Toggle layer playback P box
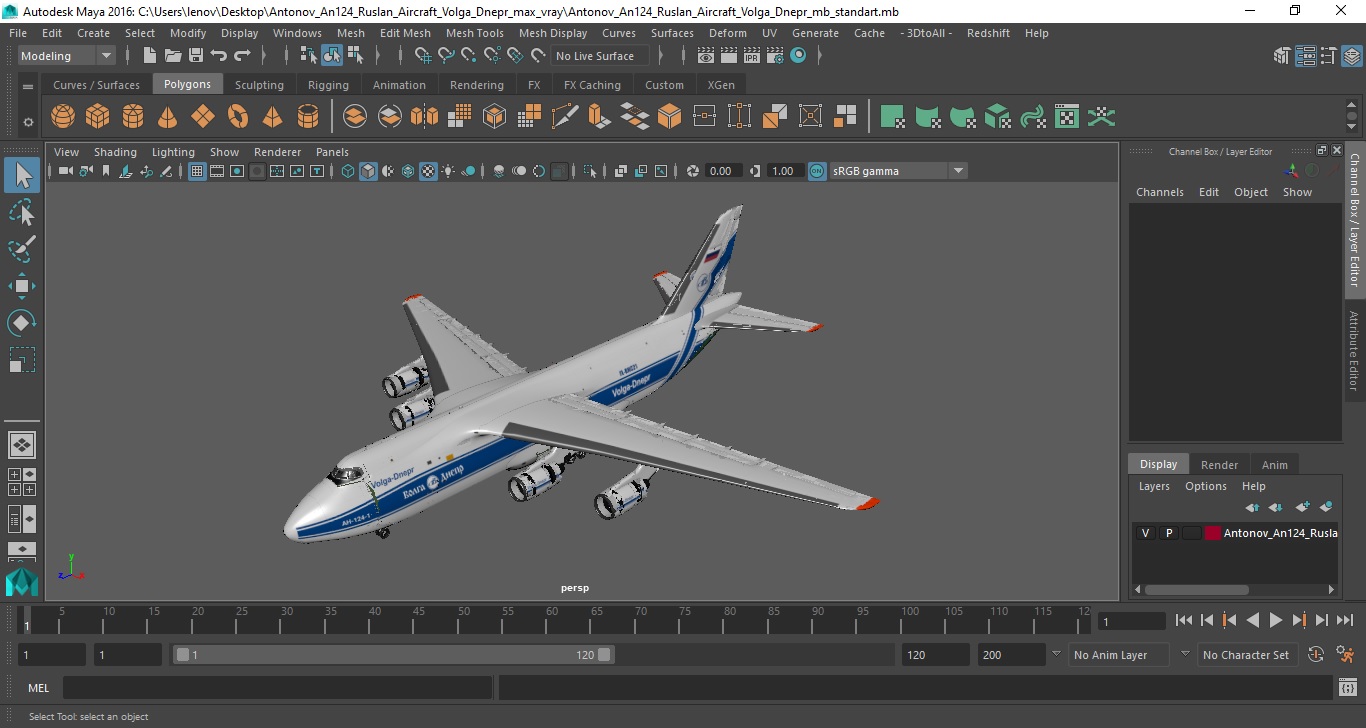This screenshot has width=1366, height=728. 1168,533
